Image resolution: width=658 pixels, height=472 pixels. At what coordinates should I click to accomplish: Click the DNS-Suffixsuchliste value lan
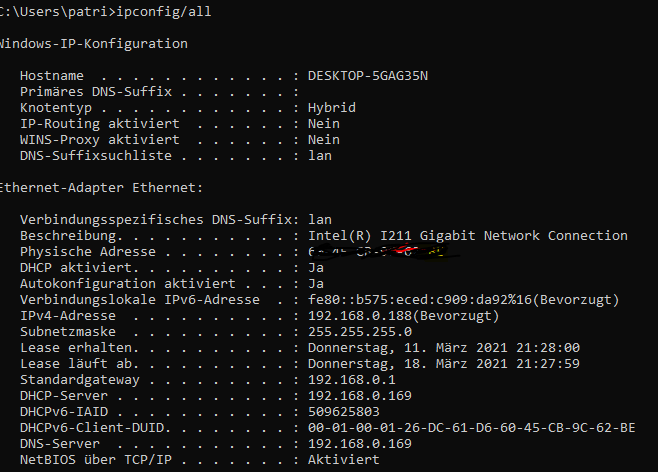[x=320, y=156]
